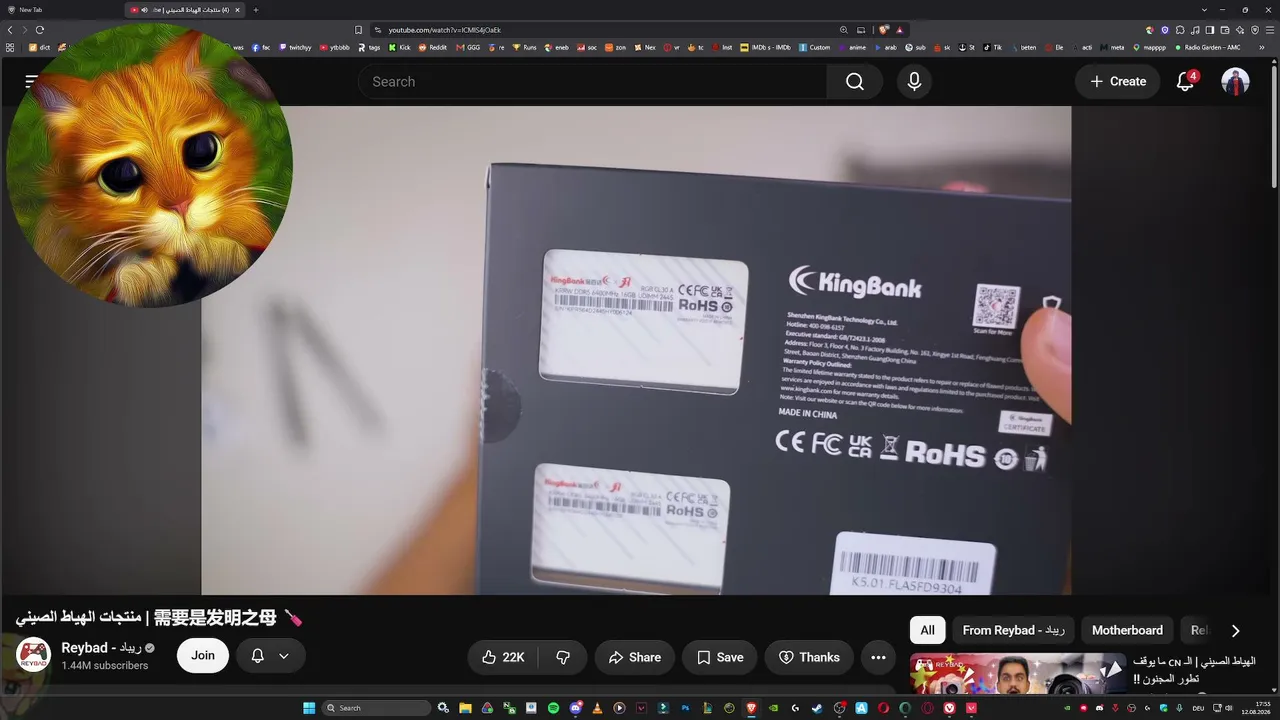The width and height of the screenshot is (1280, 720).
Task: Click the address bar URL youtube.com/watch
Action: tap(445, 30)
